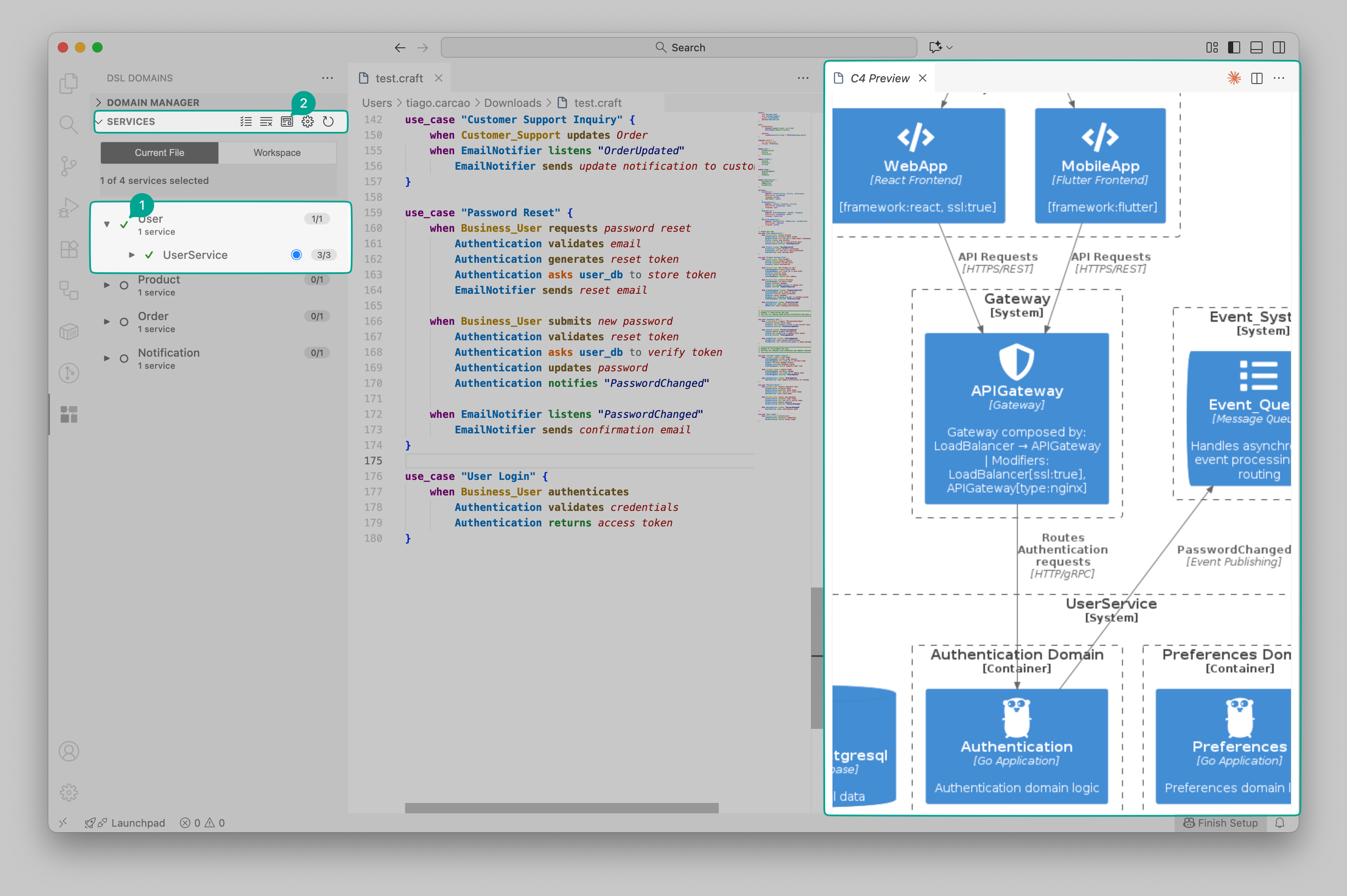The width and height of the screenshot is (1347, 896).
Task: Switch to the test.craft tab
Action: coord(399,78)
